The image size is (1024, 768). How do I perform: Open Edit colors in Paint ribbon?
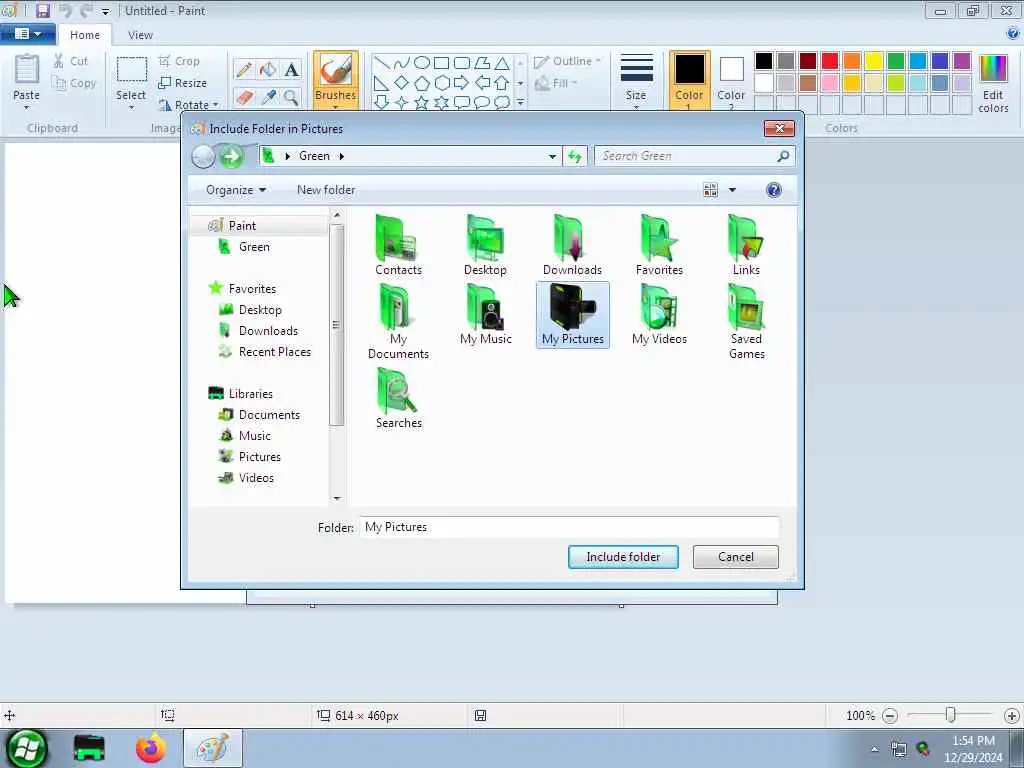tap(993, 84)
